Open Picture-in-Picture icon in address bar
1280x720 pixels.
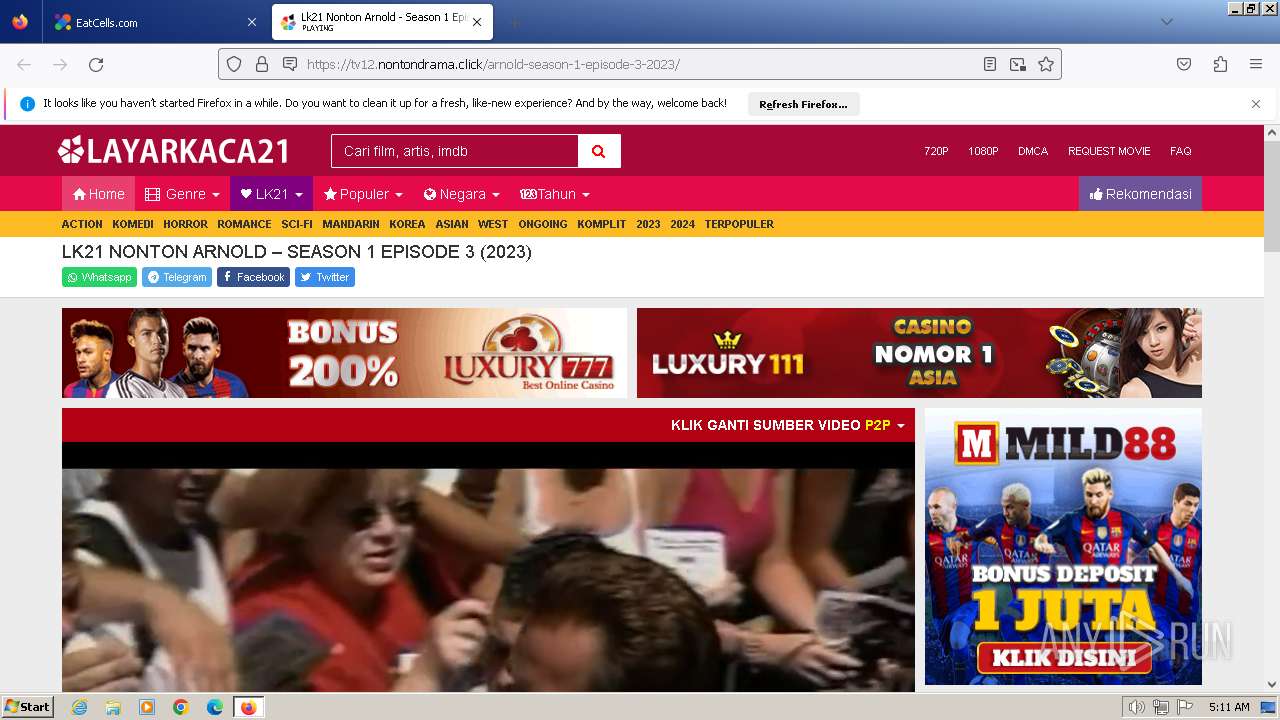point(1018,64)
